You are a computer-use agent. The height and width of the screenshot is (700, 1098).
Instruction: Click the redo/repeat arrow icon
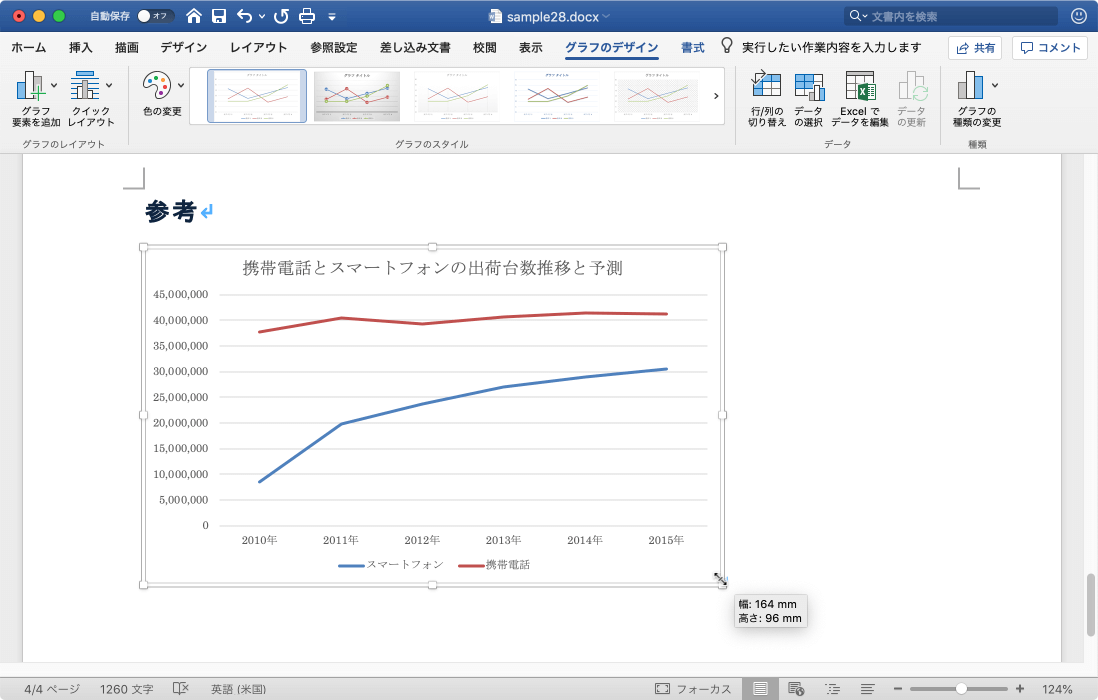coord(281,16)
